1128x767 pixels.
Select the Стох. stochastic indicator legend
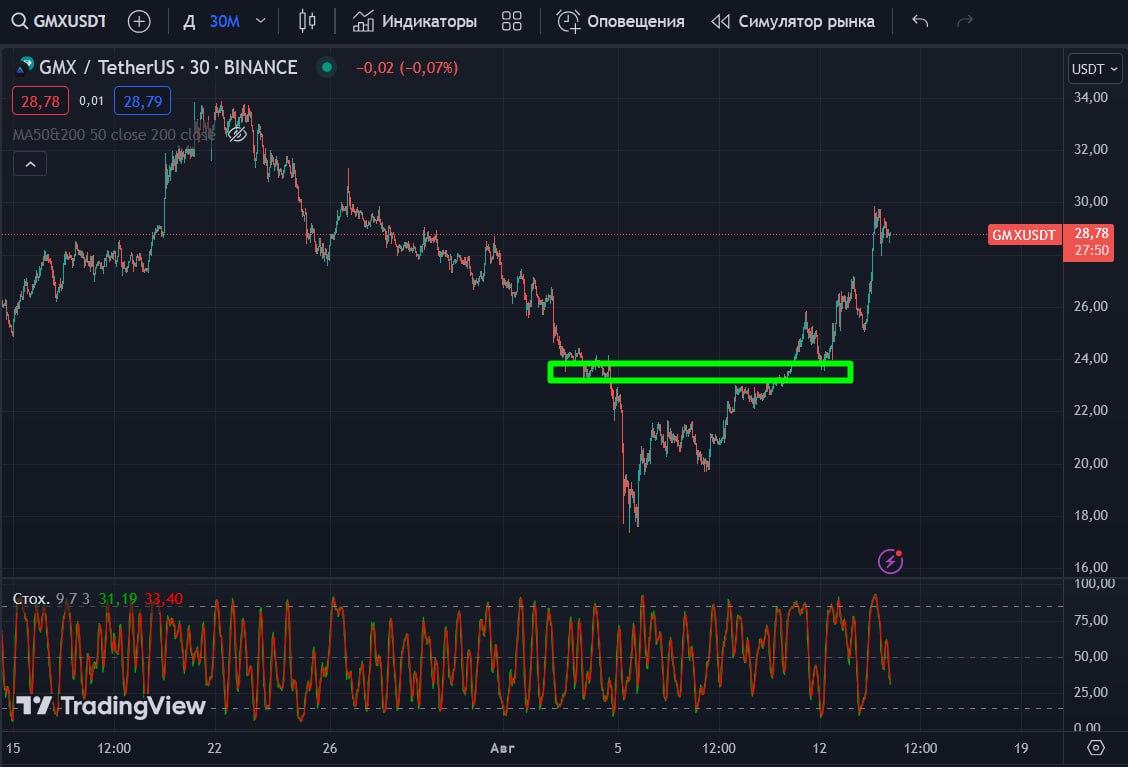pos(31,599)
